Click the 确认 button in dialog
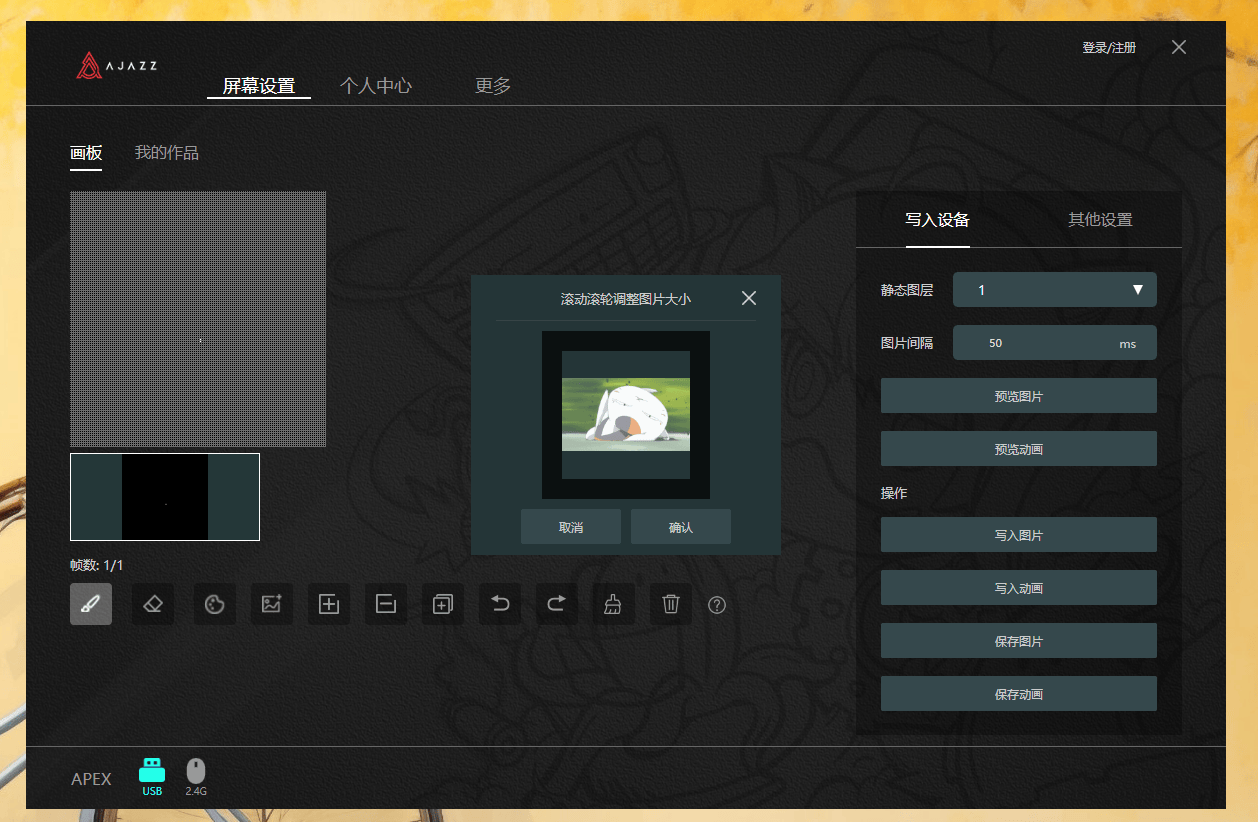The image size is (1258, 822). (x=681, y=527)
